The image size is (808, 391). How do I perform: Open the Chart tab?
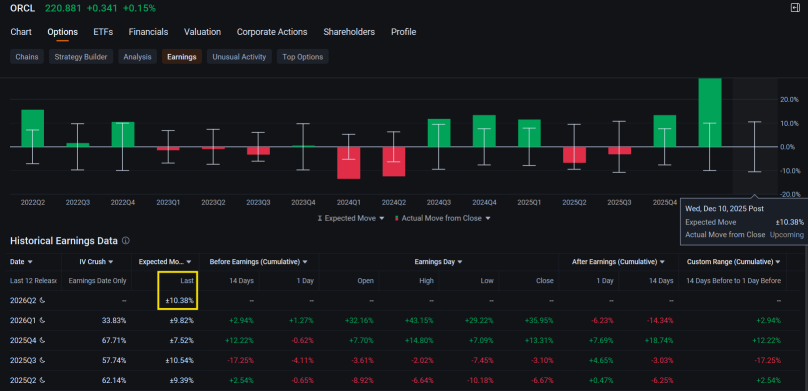coord(21,32)
